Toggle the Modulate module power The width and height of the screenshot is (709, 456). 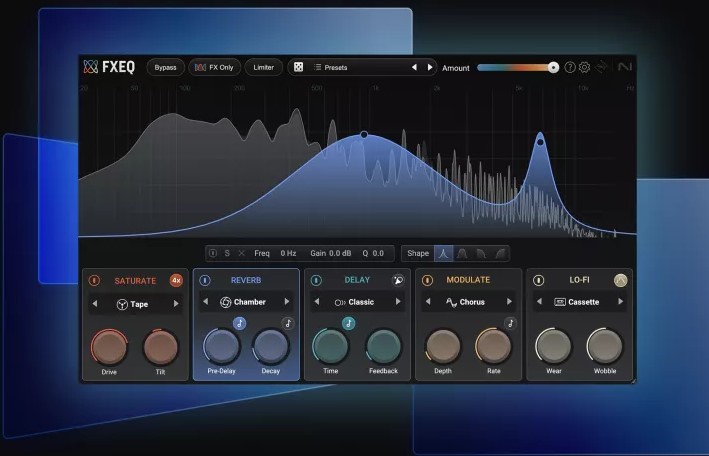coord(427,280)
